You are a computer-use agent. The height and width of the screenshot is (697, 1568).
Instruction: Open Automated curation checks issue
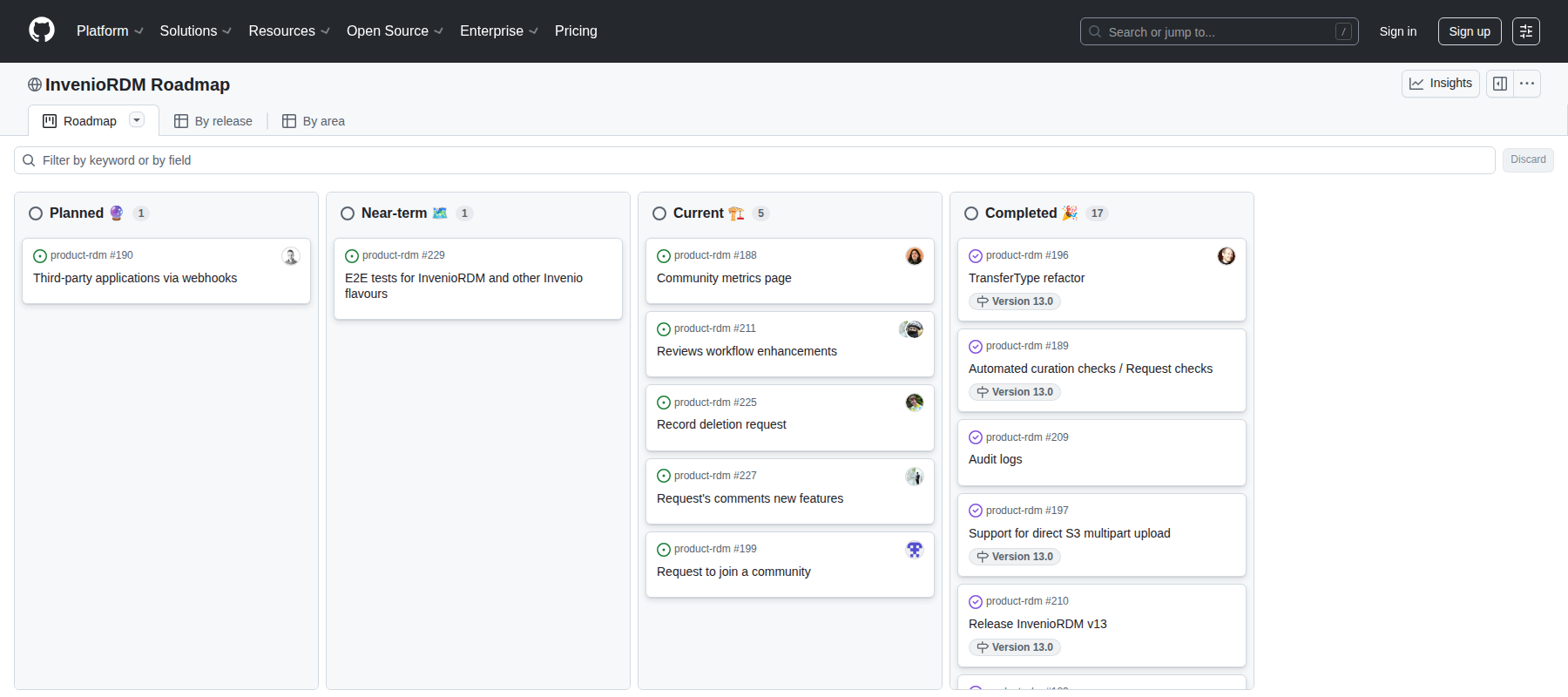point(1091,369)
